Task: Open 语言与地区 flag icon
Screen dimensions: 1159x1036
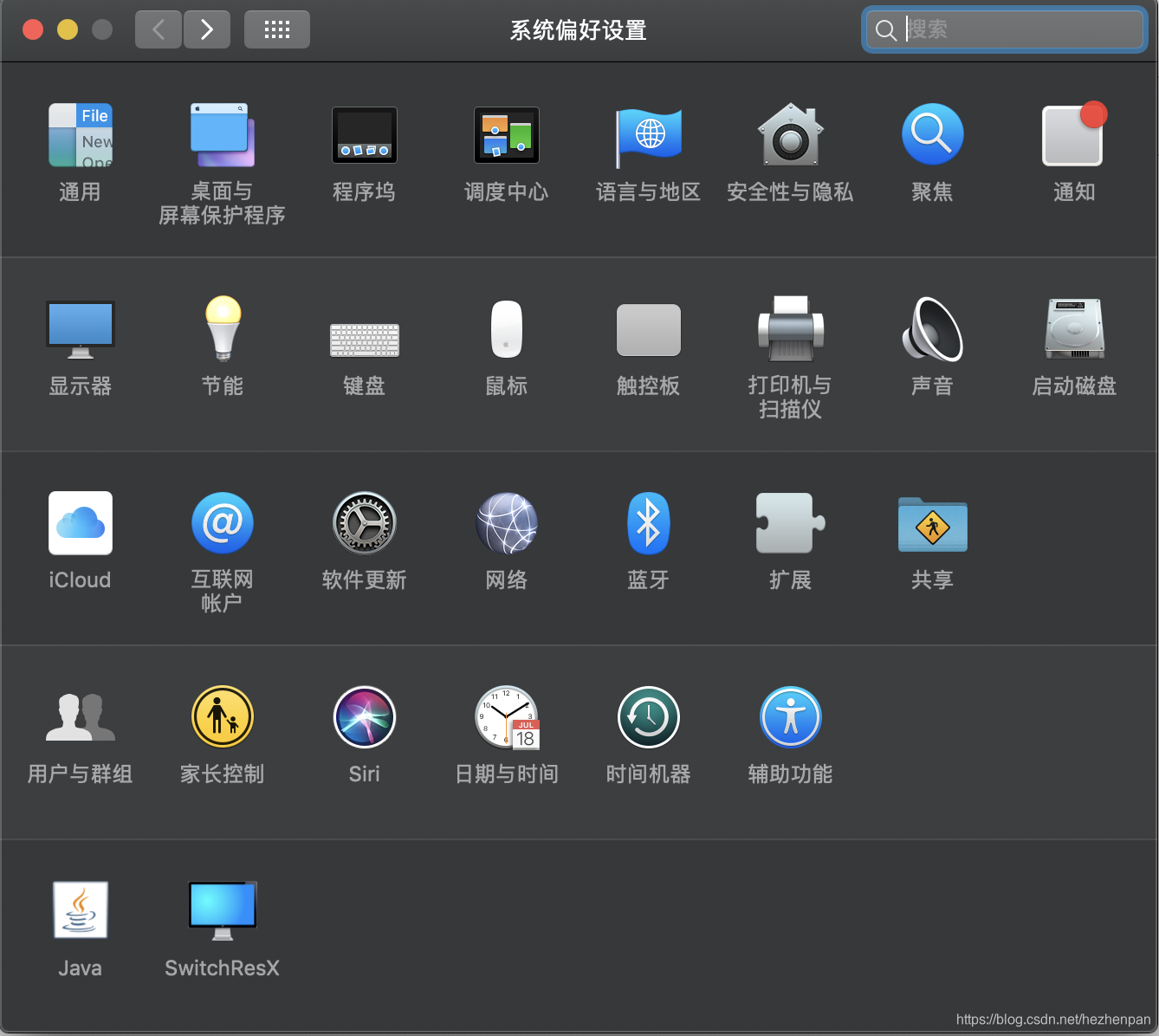Action: pyautogui.click(x=649, y=137)
